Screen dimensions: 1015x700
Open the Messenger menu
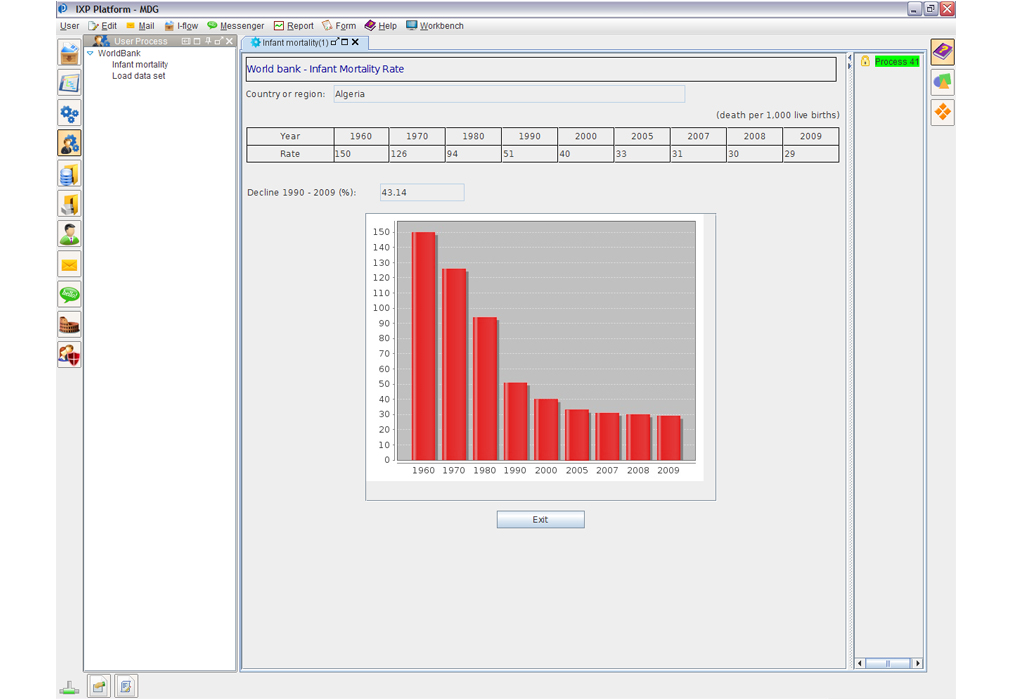(x=236, y=26)
